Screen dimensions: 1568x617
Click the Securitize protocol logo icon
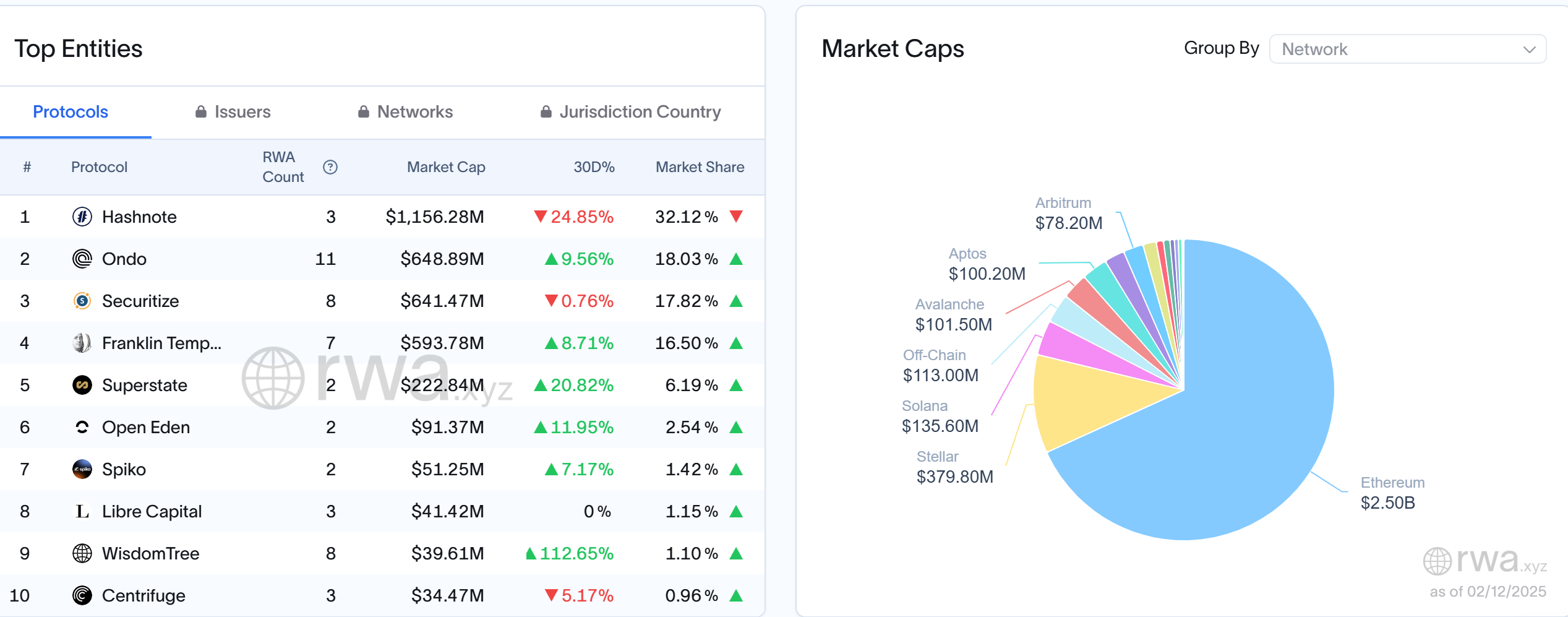coord(82,301)
